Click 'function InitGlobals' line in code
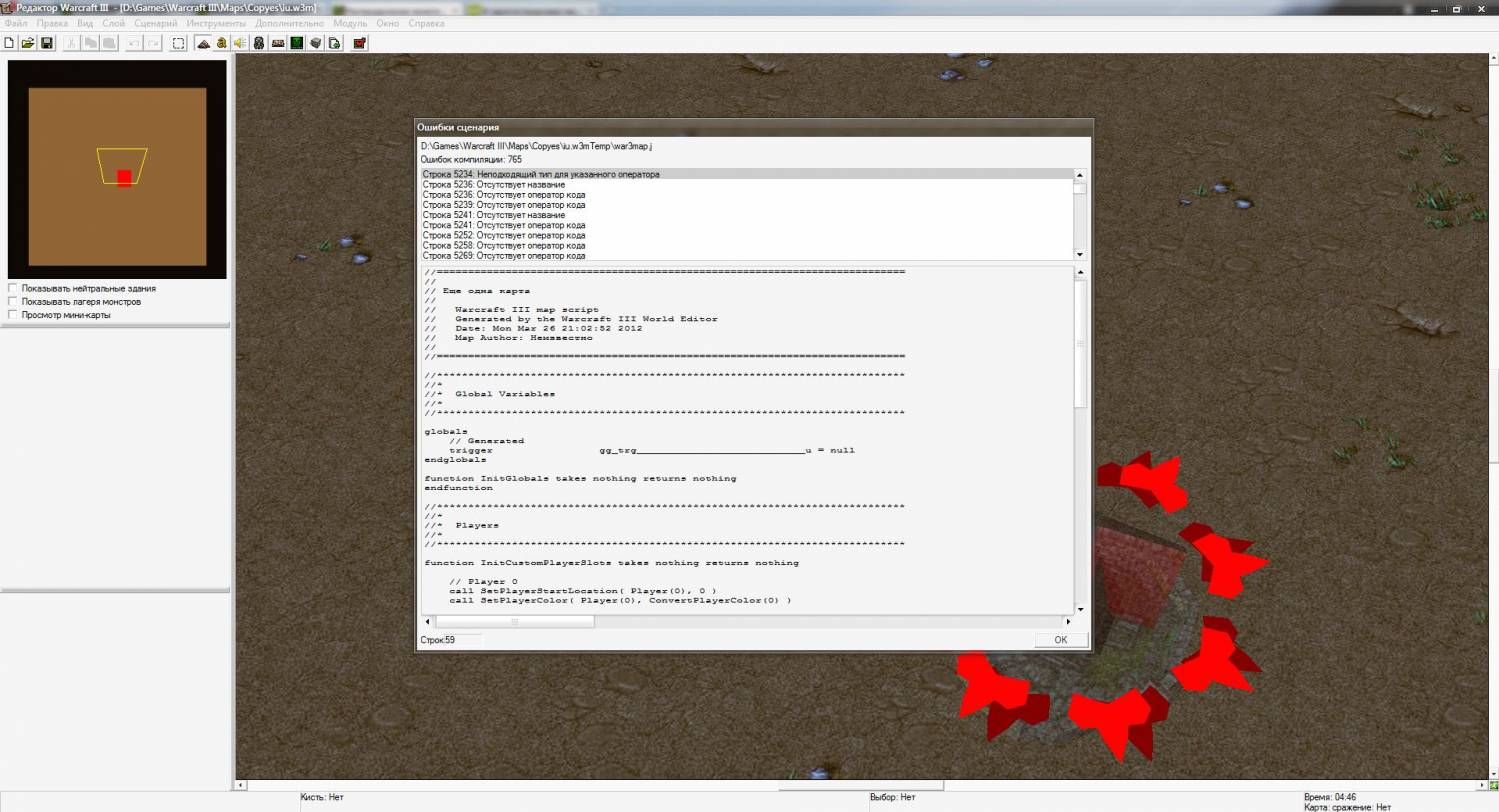1499x812 pixels. point(580,478)
